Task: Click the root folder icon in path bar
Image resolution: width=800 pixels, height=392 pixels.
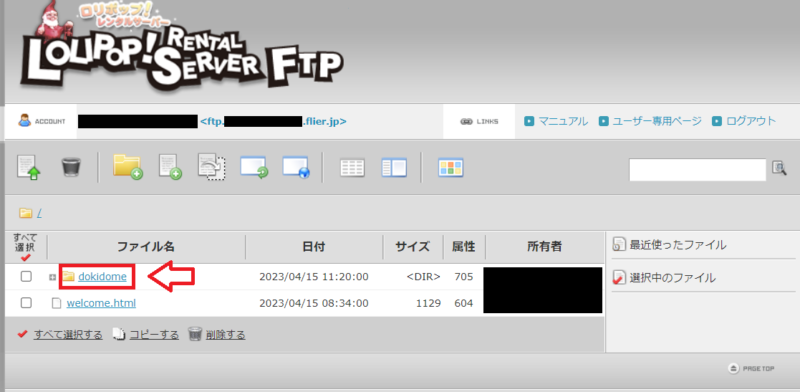Action: [25, 213]
